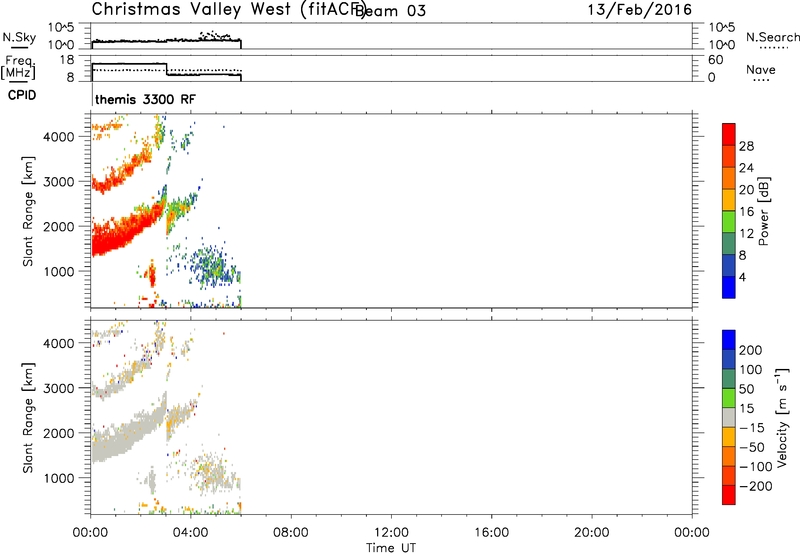Click the blue top of velocity colorbar

729,340
